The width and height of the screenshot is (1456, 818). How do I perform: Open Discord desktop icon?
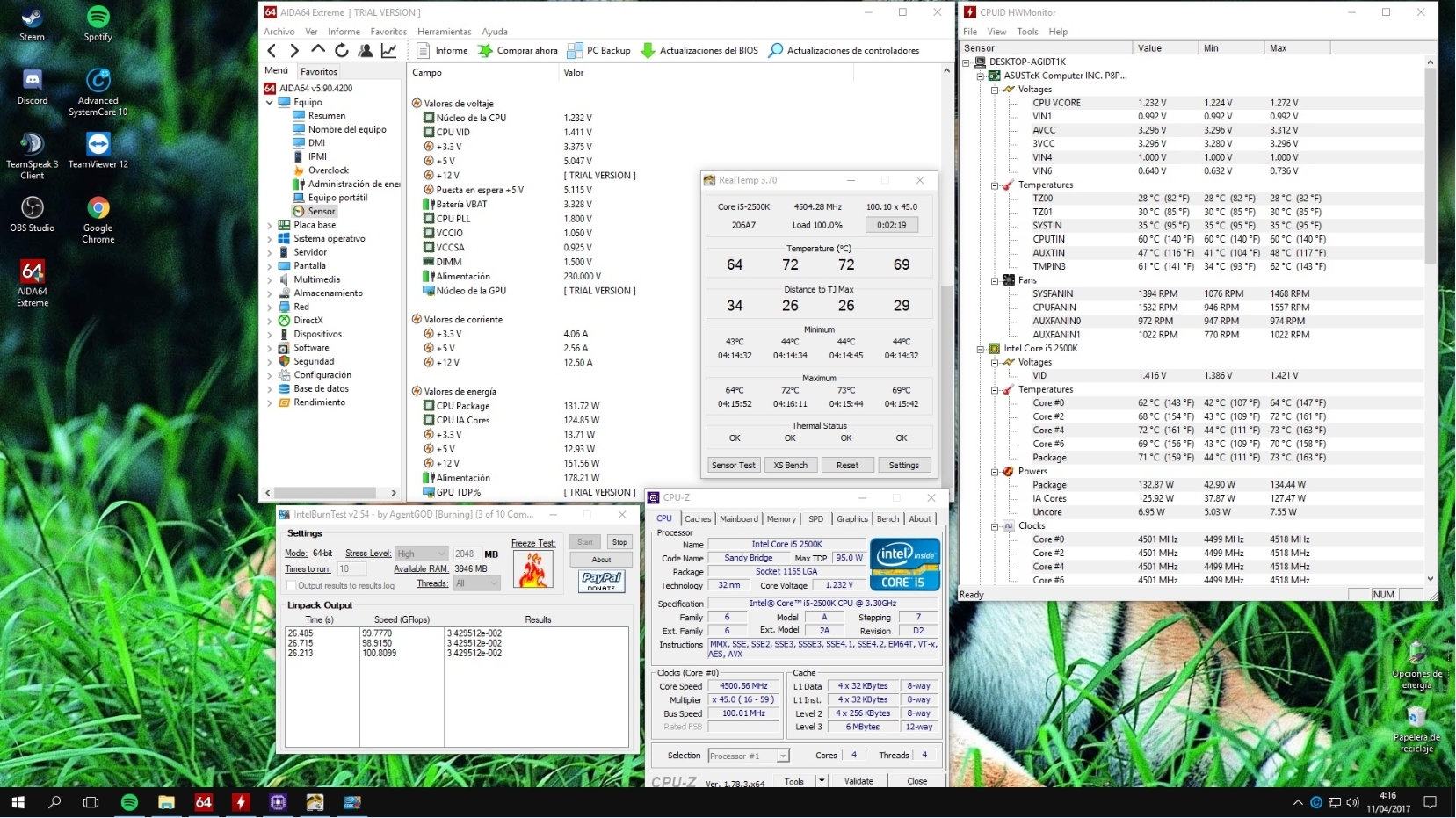pos(33,87)
